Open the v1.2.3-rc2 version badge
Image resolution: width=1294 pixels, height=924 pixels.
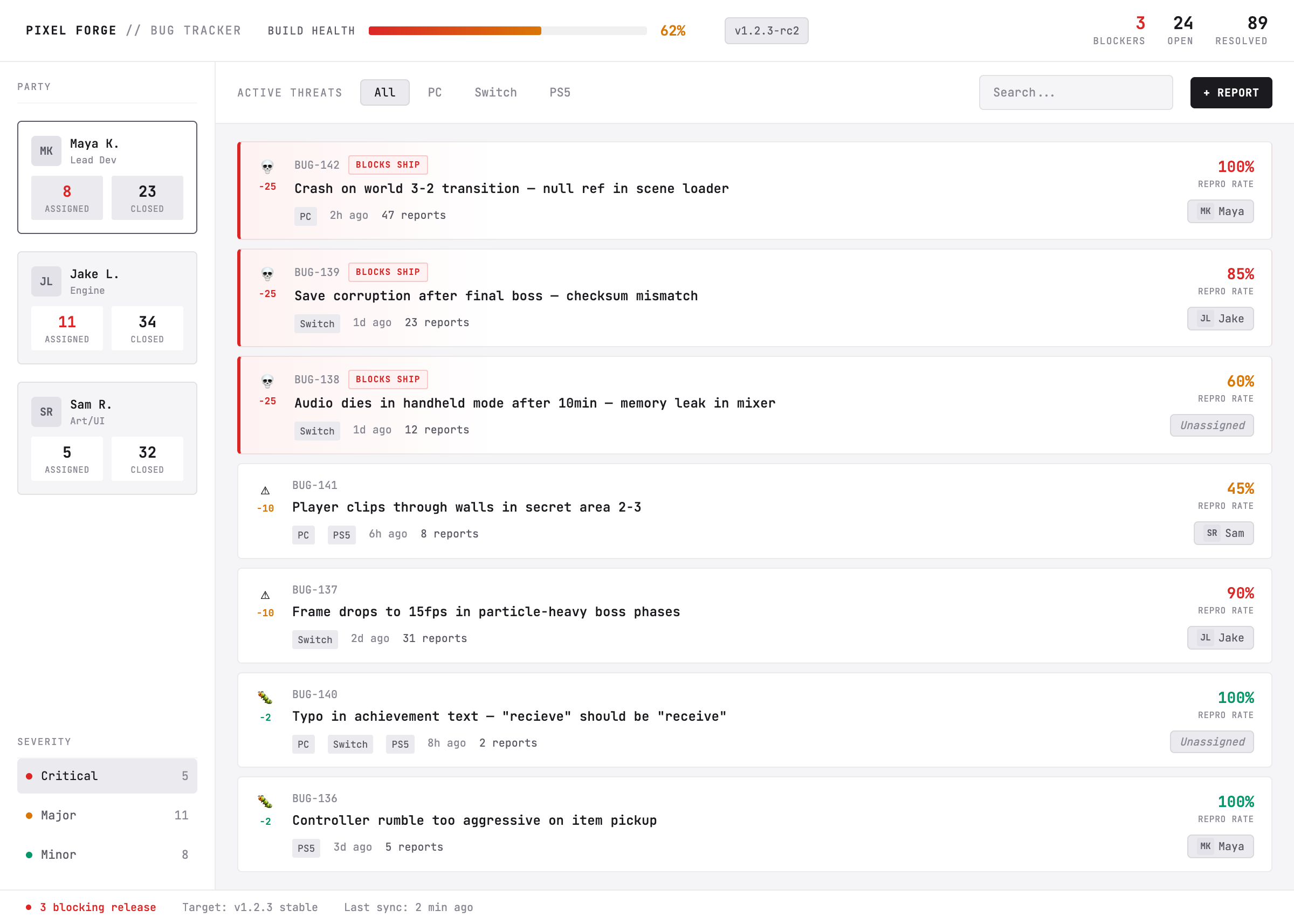766,31
